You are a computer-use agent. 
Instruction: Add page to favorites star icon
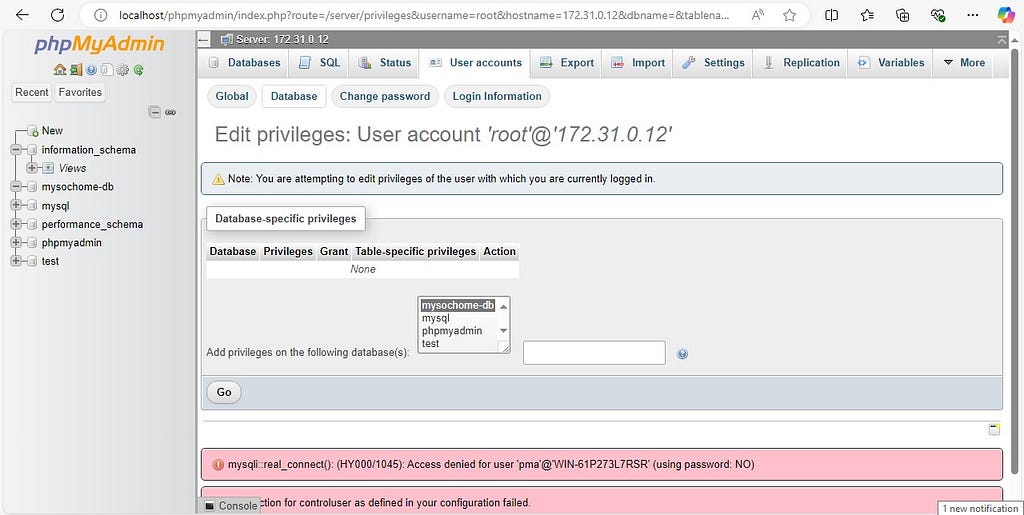[790, 15]
